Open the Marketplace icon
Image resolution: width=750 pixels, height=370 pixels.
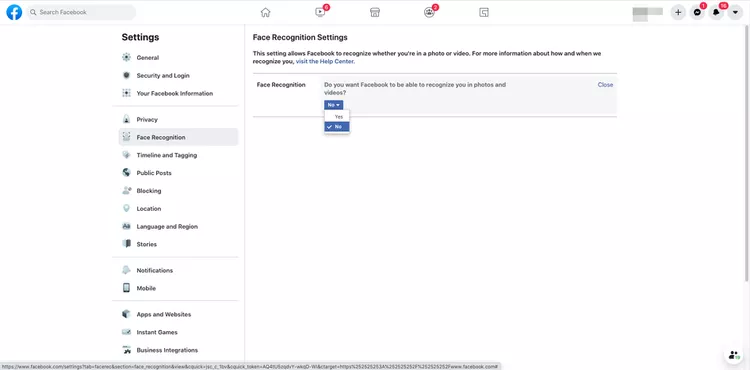375,12
